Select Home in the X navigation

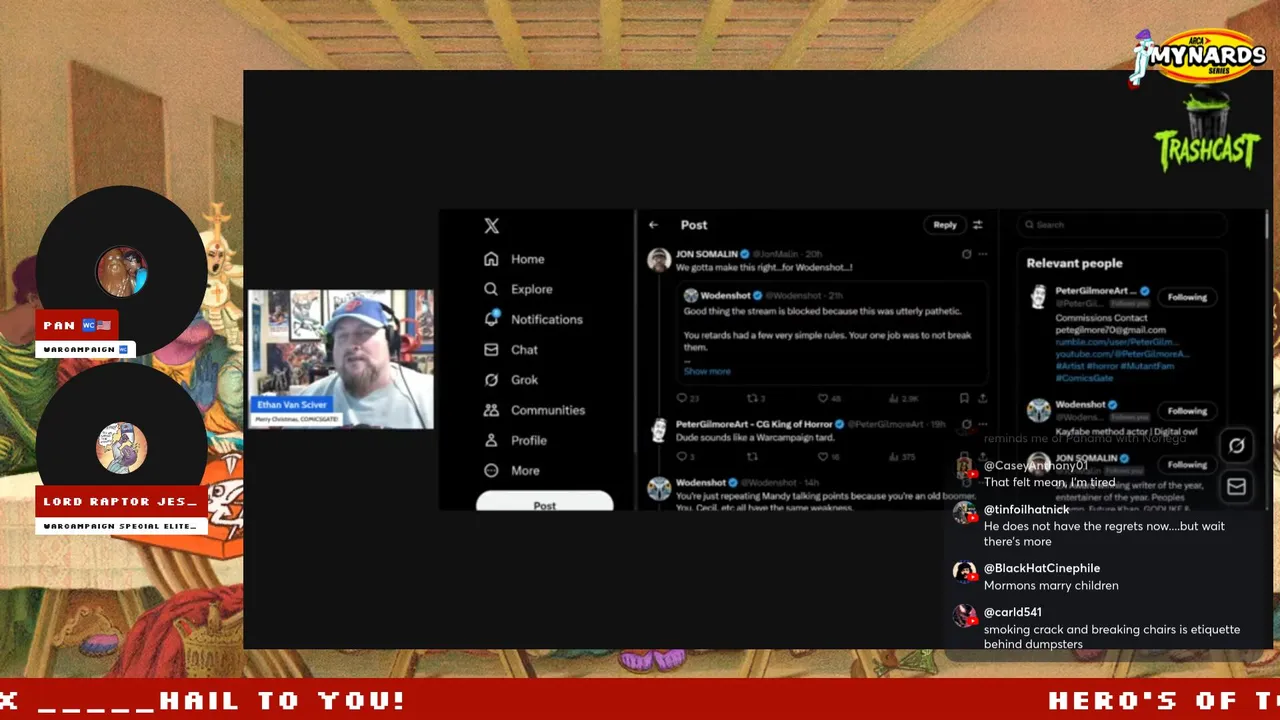pyautogui.click(x=528, y=259)
